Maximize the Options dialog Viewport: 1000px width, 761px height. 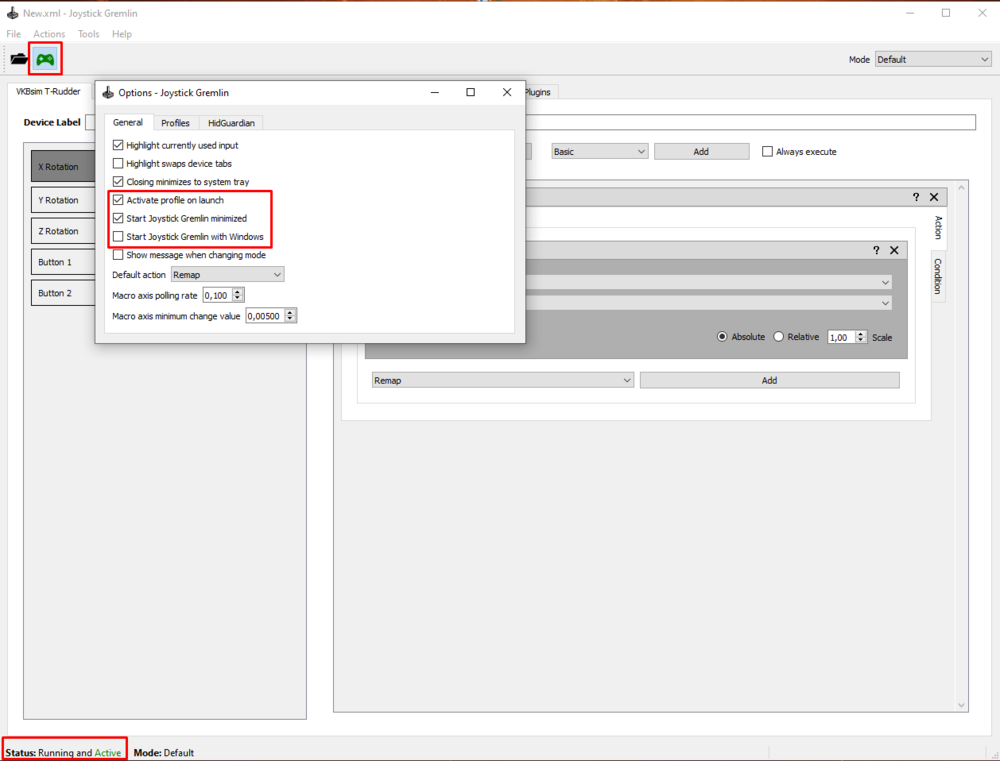pyautogui.click(x=471, y=92)
